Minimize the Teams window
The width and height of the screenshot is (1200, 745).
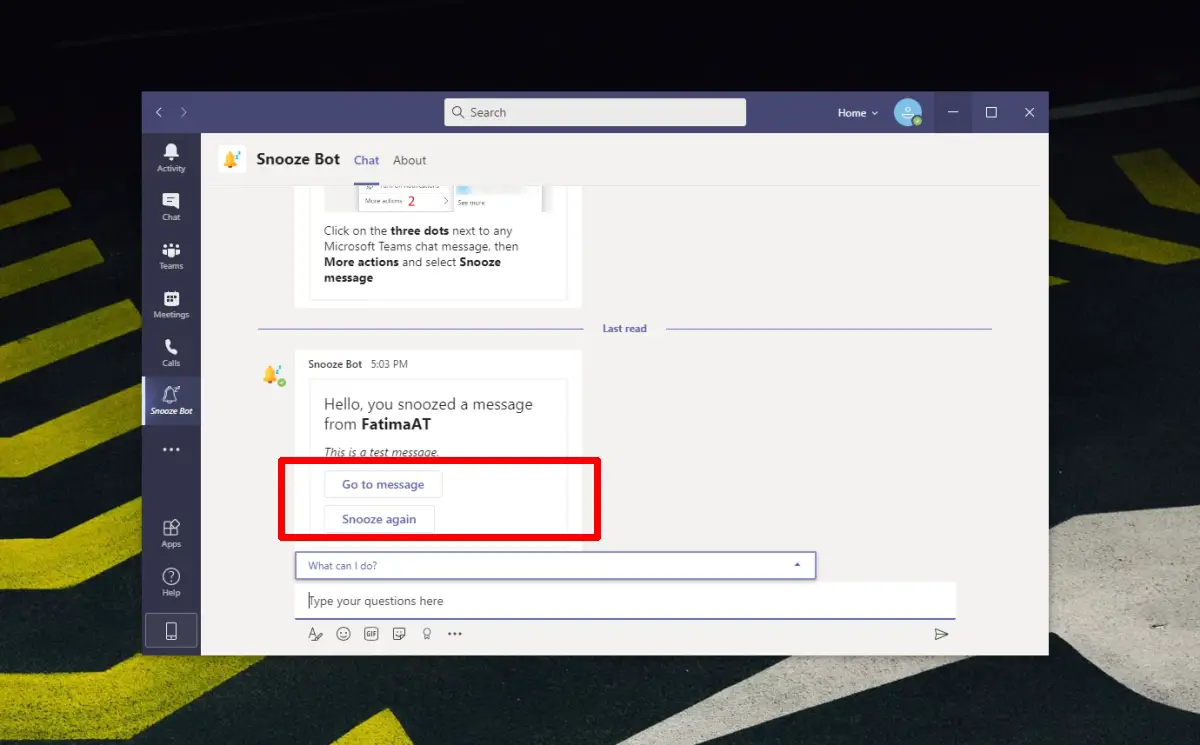tap(953, 113)
